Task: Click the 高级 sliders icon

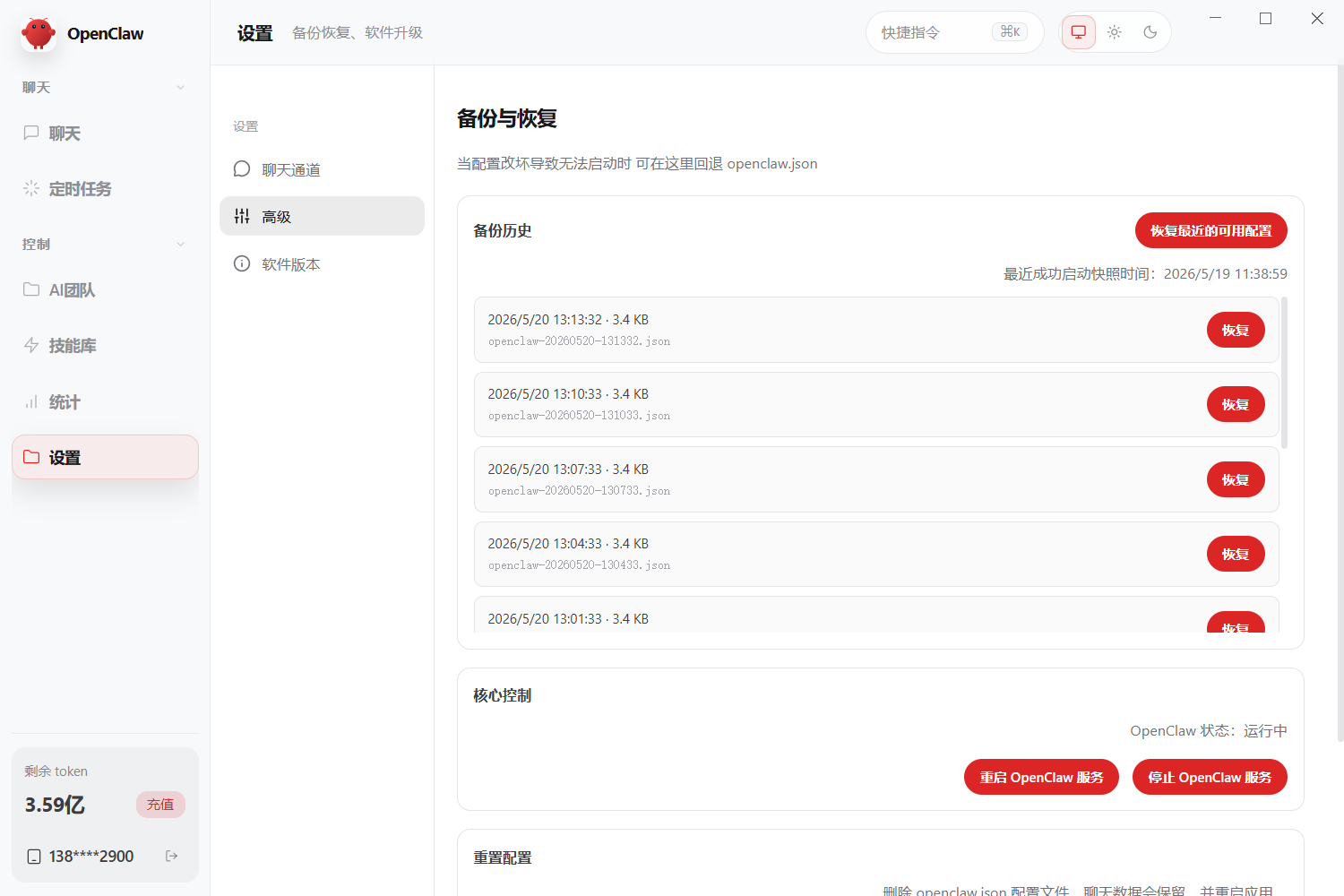Action: click(242, 216)
